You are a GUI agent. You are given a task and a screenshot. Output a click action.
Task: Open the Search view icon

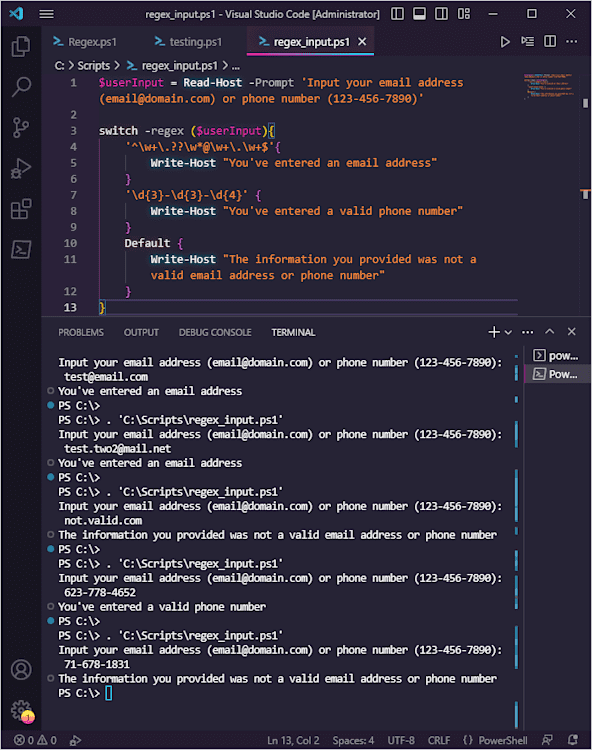(x=21, y=87)
